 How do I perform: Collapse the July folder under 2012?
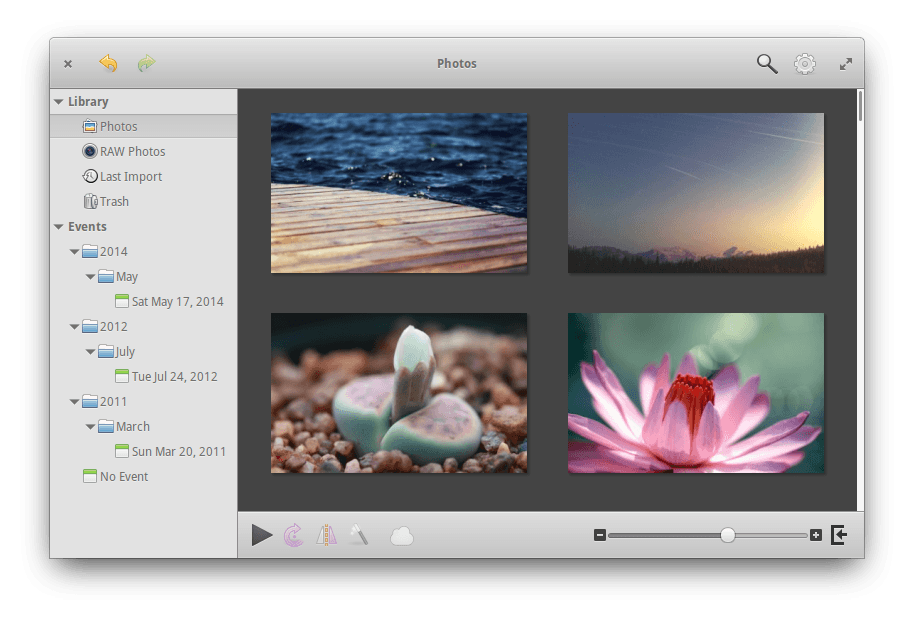tap(90, 352)
